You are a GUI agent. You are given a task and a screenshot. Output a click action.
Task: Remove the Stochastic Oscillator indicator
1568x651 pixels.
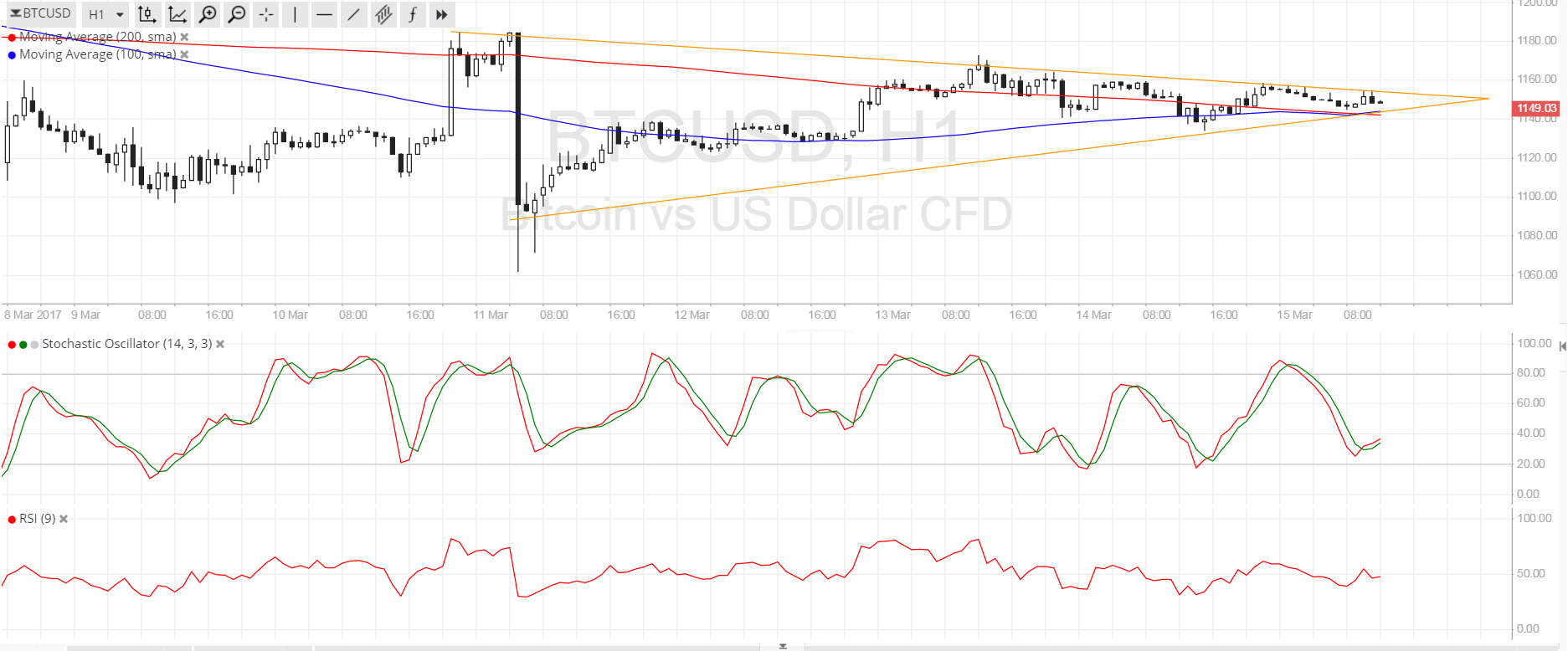[x=220, y=344]
